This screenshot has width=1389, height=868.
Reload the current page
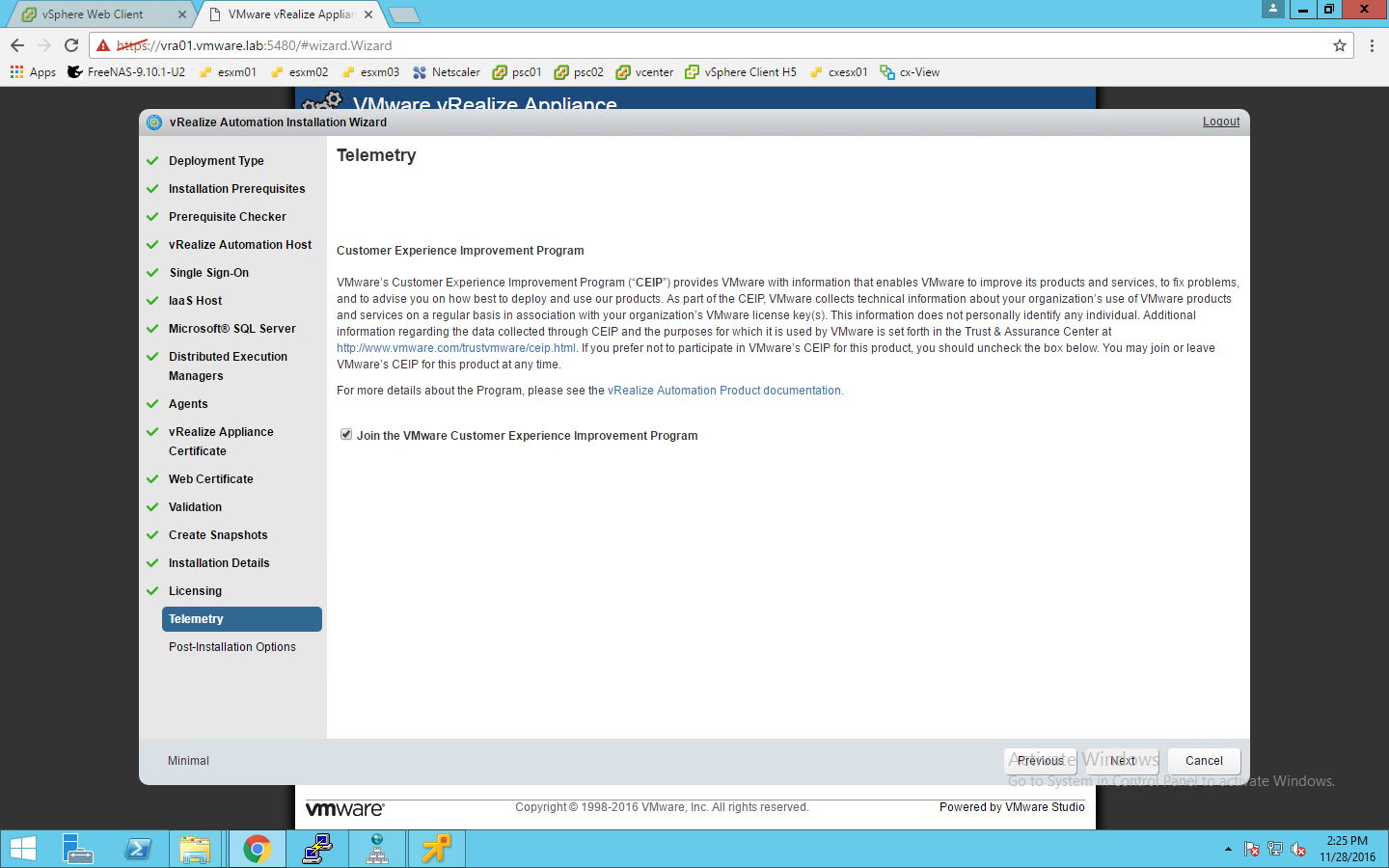[71, 45]
